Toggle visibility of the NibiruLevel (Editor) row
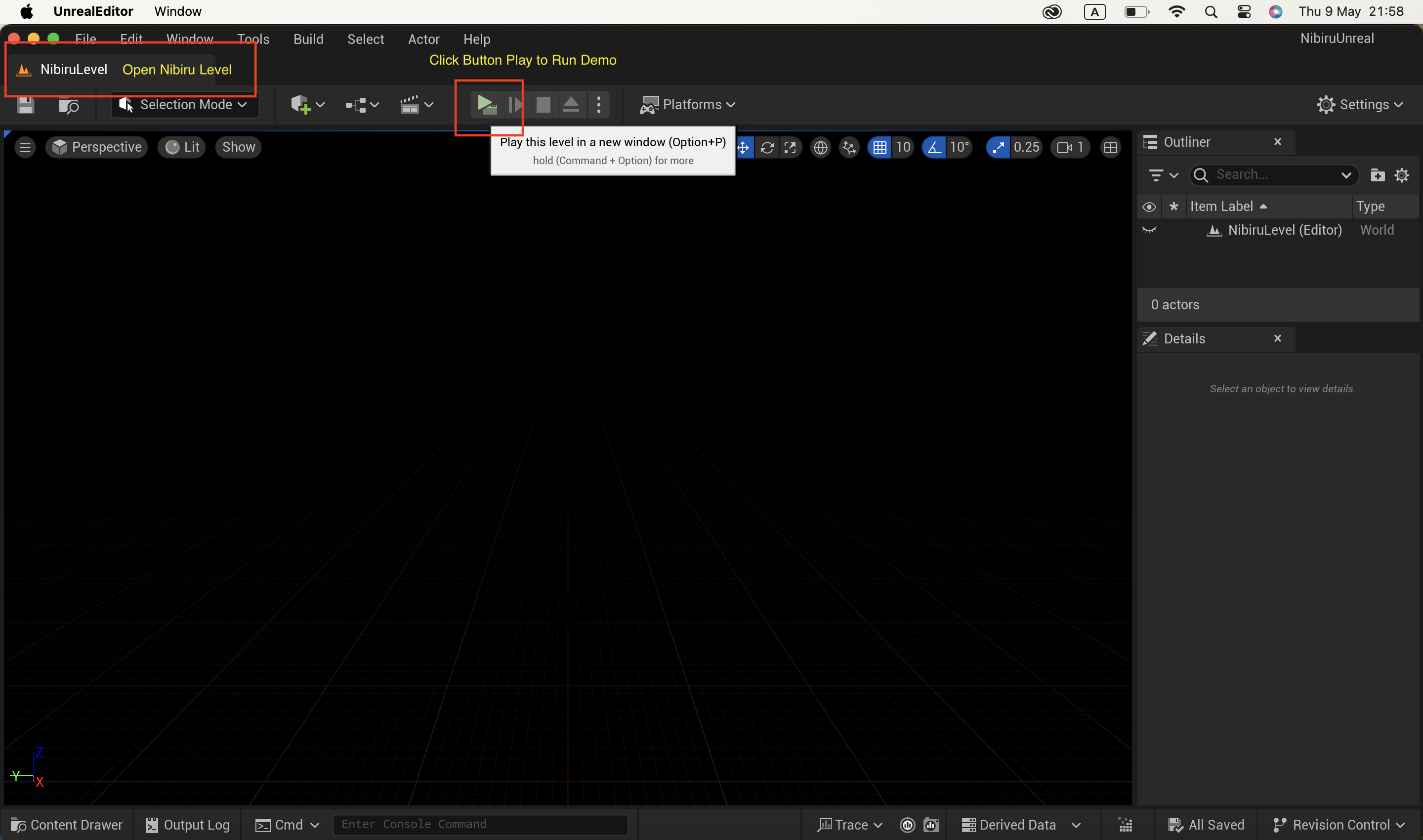 (x=1148, y=230)
